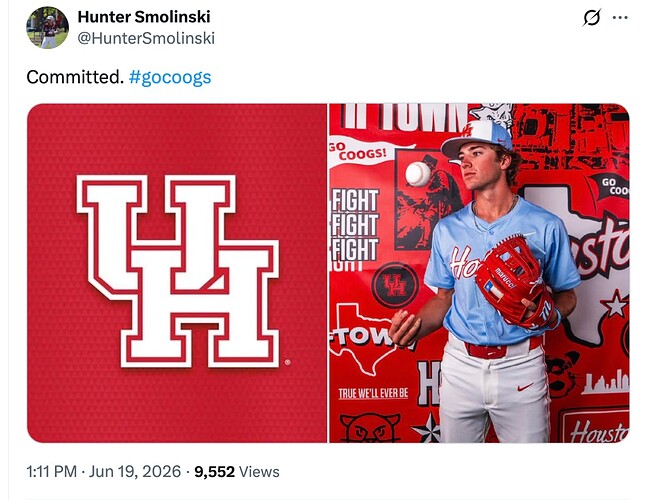The width and height of the screenshot is (647, 500).
Task: Open the Jun 19, 2026 date
Action: pos(135,472)
